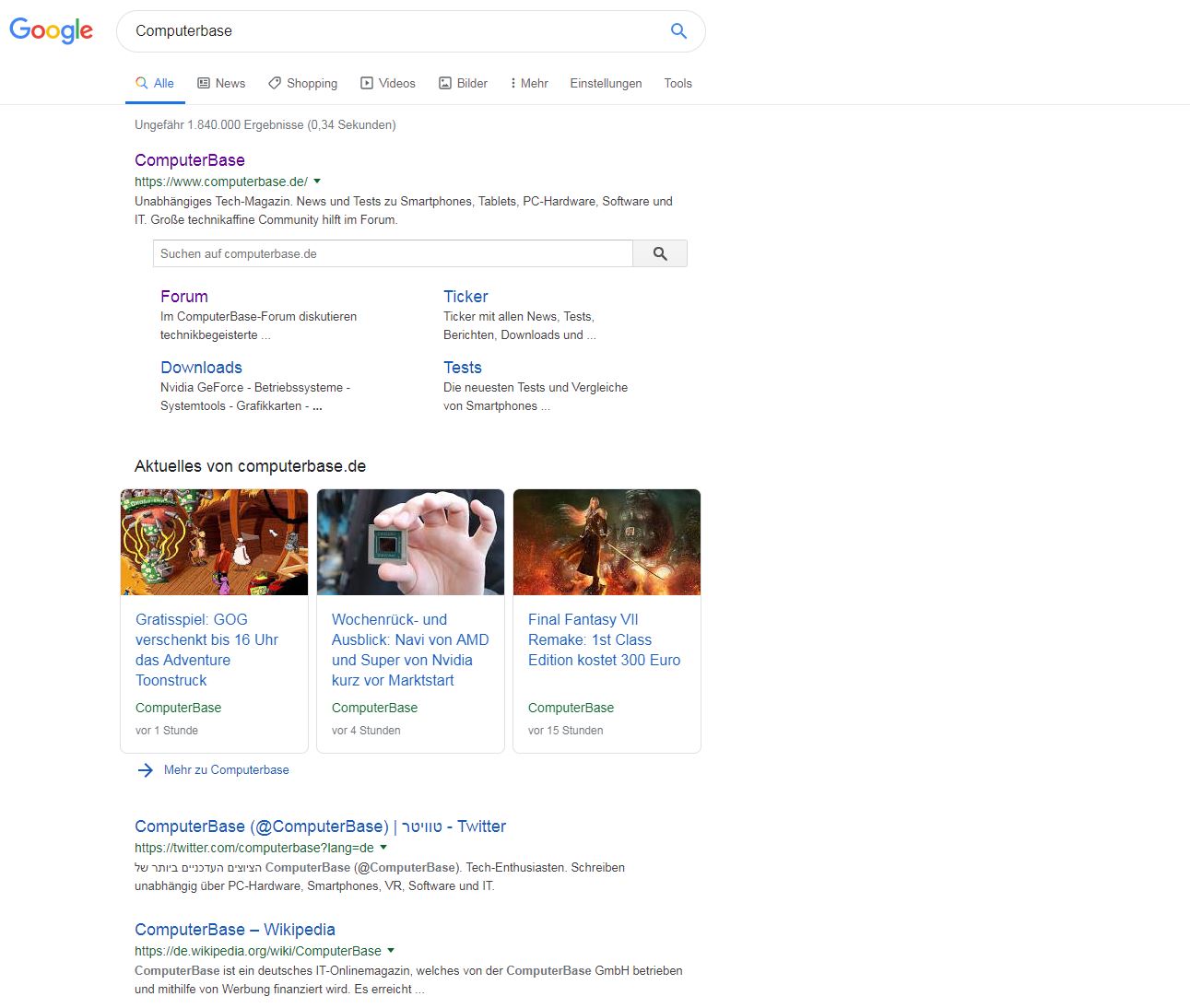Viewport: 1190px width, 1008px height.
Task: Click the vor 15 Stunden timestamp
Action: point(566,731)
